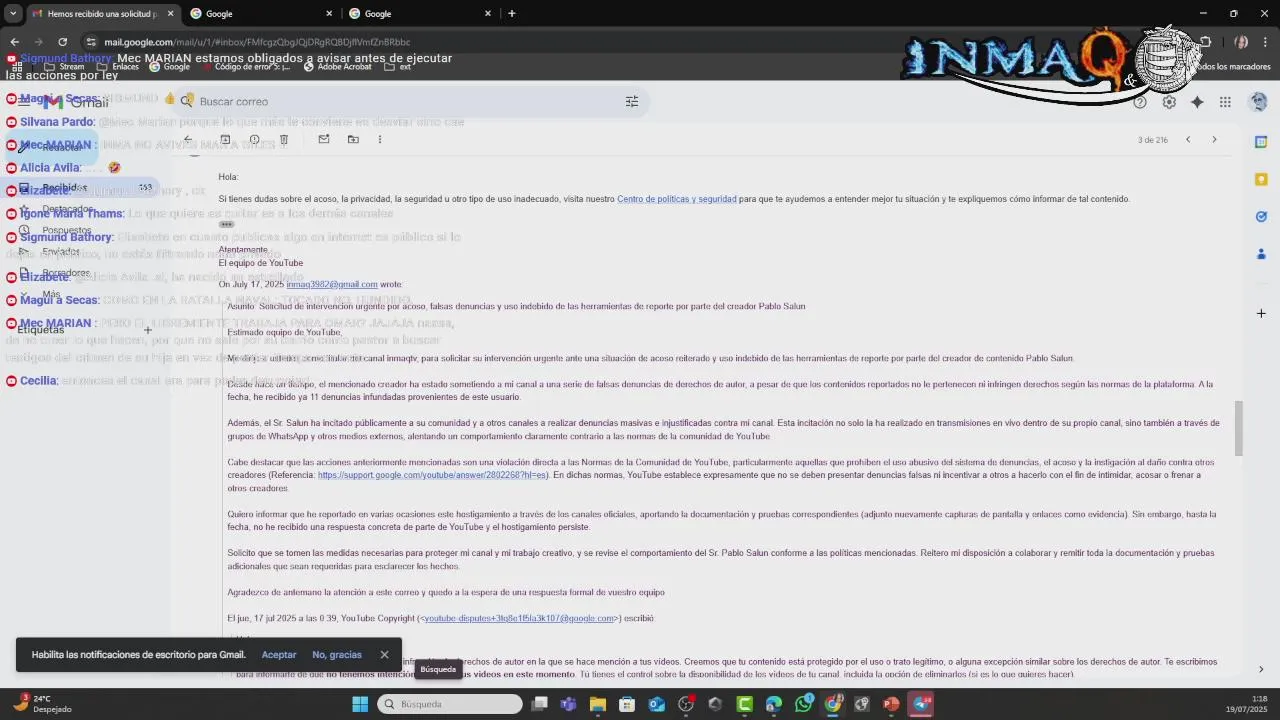The width and height of the screenshot is (1280, 720).
Task: Mark the email as unread
Action: pyautogui.click(x=324, y=140)
